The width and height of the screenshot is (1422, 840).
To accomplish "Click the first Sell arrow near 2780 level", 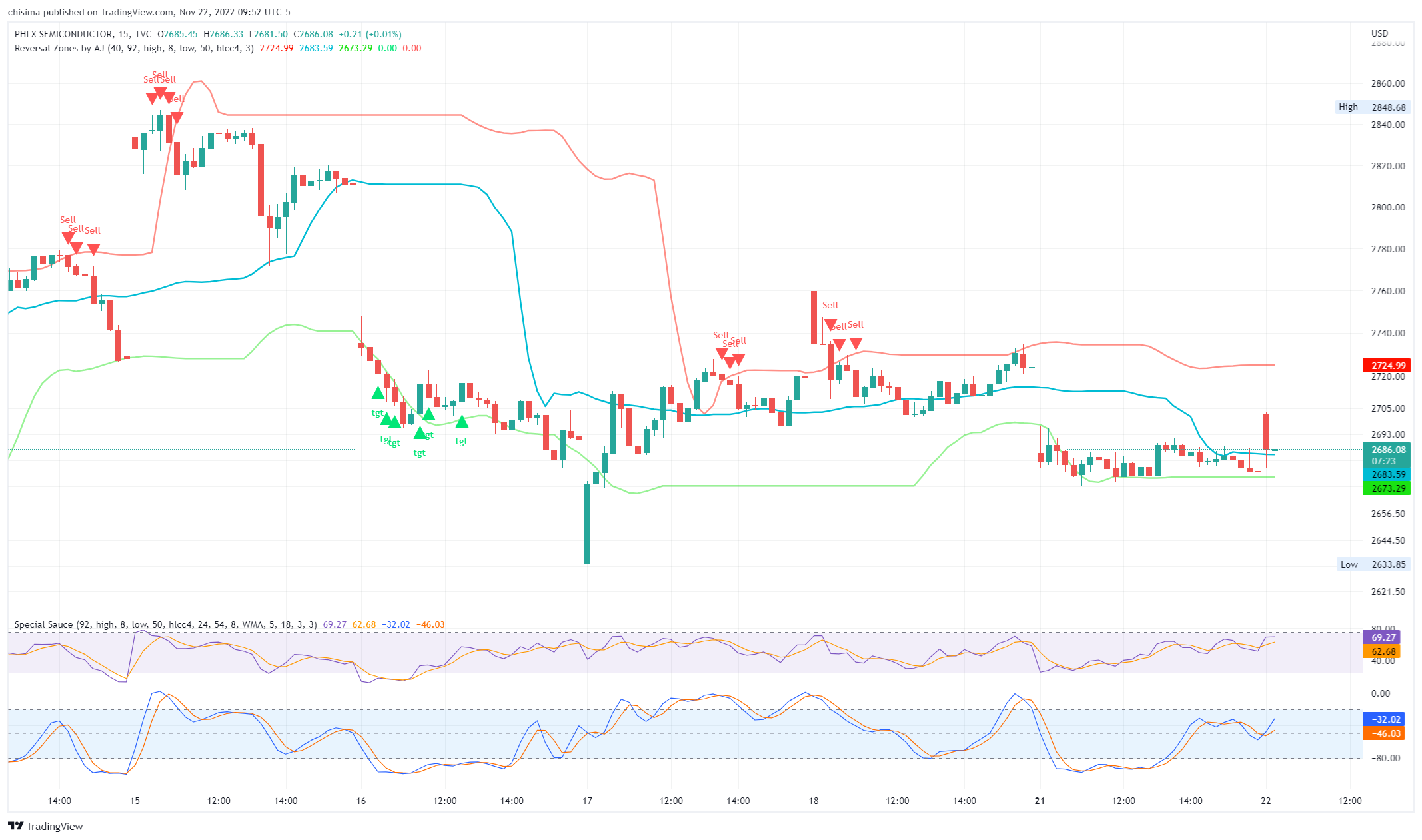I will click(68, 238).
